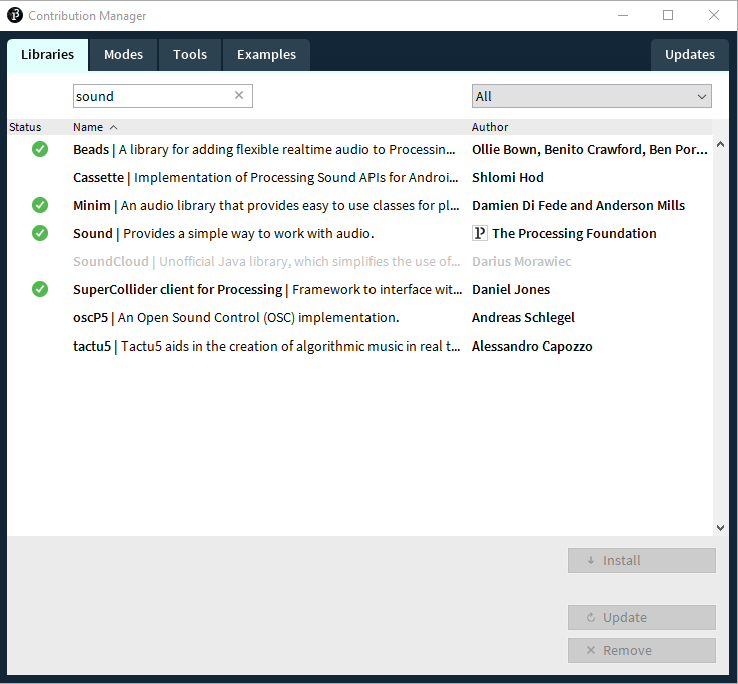Click the installed checkmark icon next to Beads

pyautogui.click(x=40, y=149)
